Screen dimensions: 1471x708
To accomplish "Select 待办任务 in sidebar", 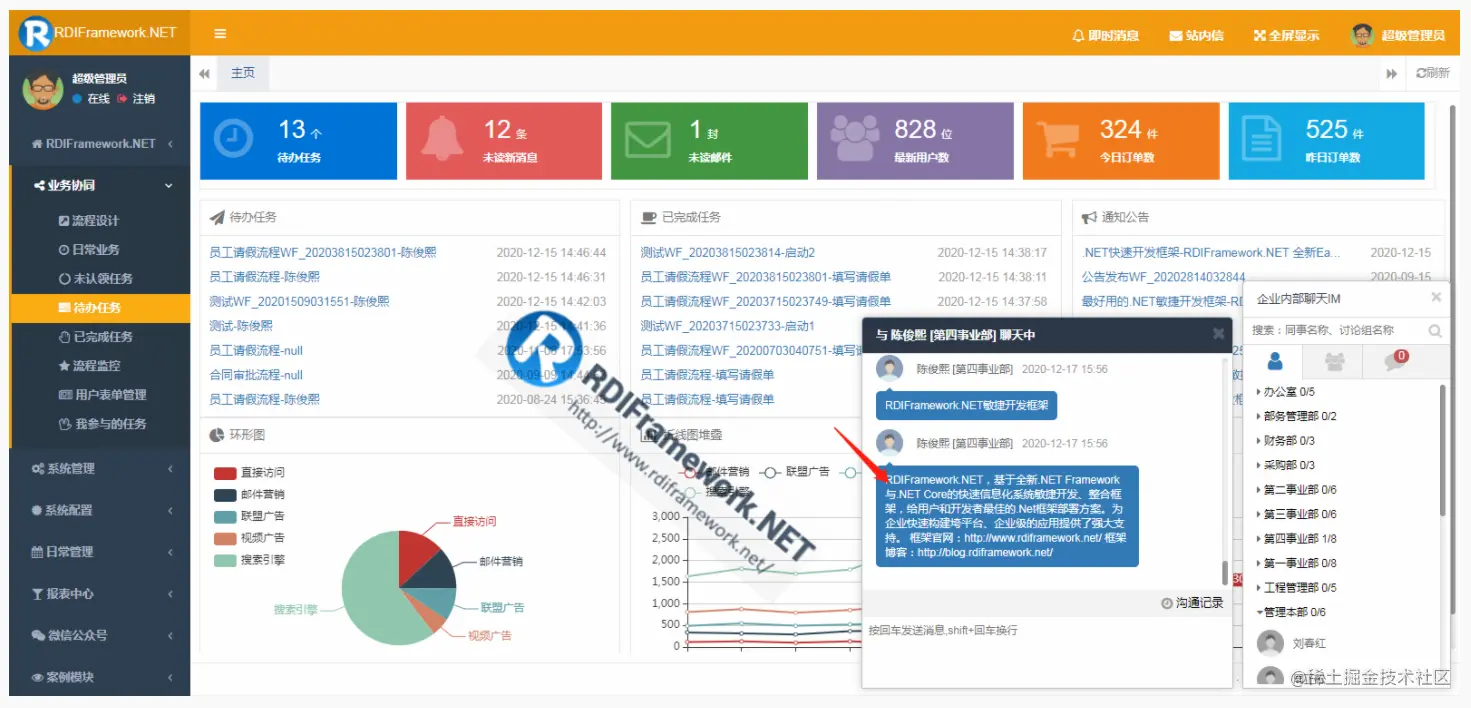I will tap(100, 308).
